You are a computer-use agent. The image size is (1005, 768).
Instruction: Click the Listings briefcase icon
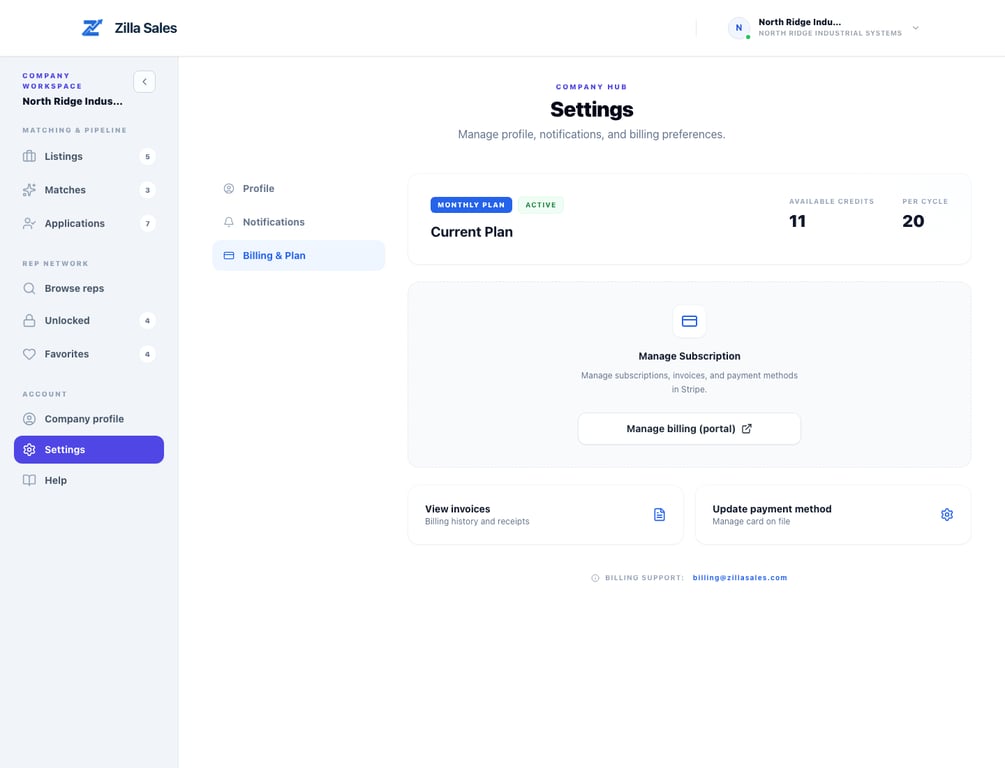[x=29, y=156]
